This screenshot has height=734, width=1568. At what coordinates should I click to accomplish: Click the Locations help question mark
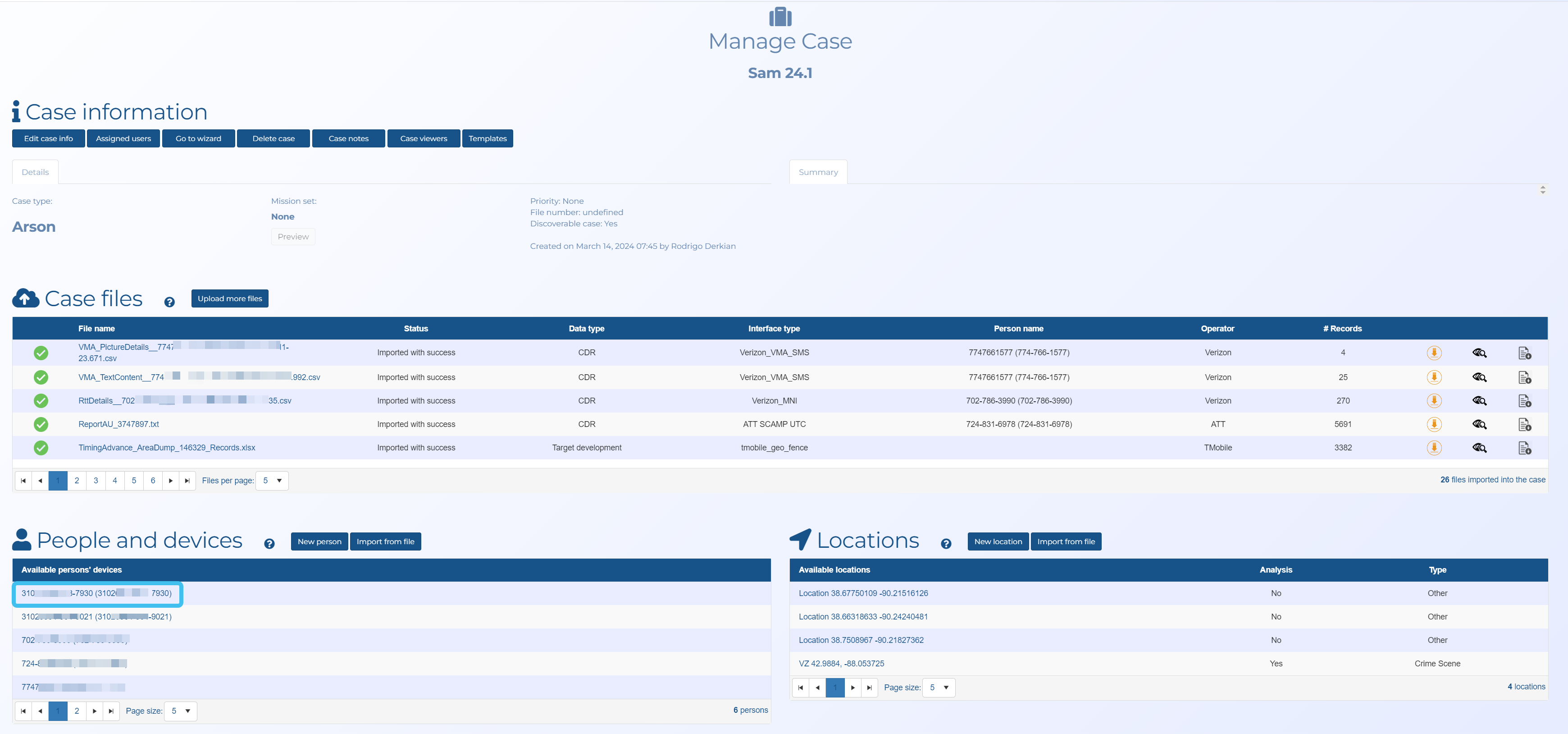[945, 544]
